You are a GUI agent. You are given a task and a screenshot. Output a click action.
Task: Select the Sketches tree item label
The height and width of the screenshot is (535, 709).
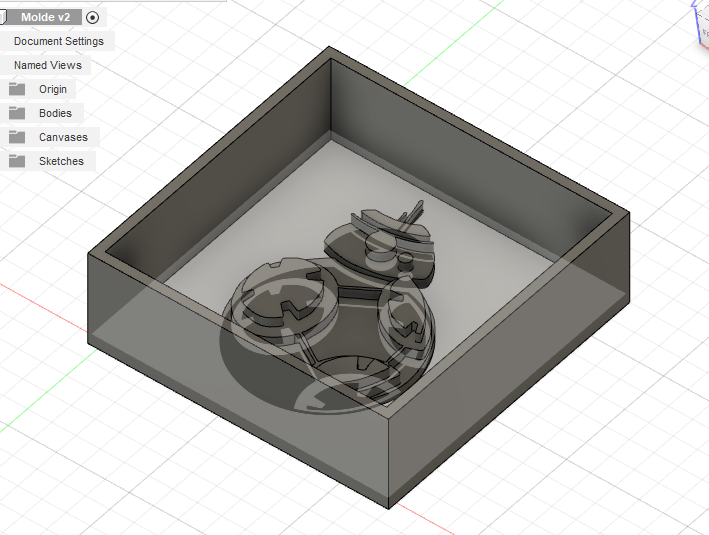[x=61, y=161]
